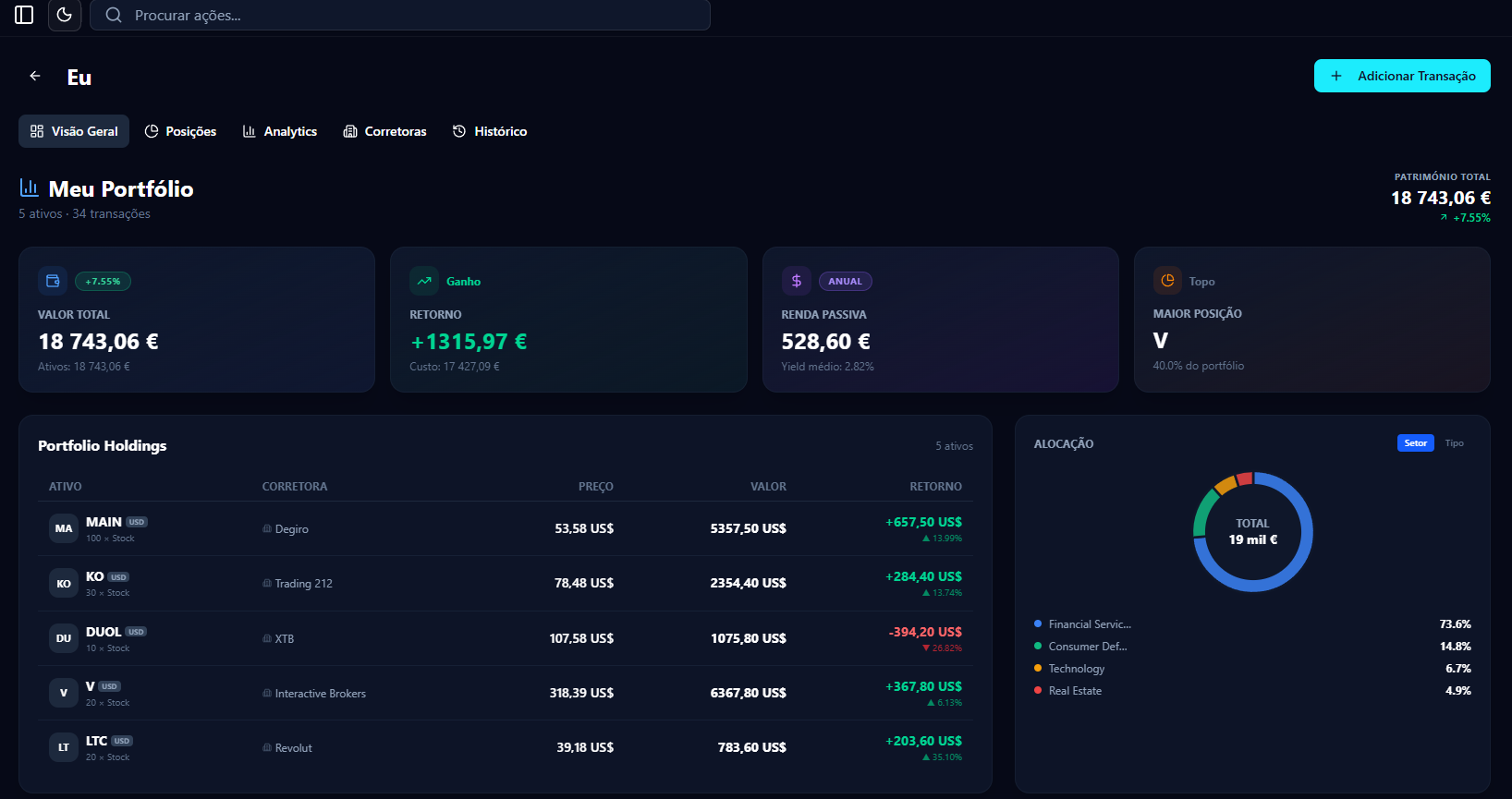The image size is (1512, 799).
Task: Click the KO avatar icon
Action: pyautogui.click(x=64, y=583)
